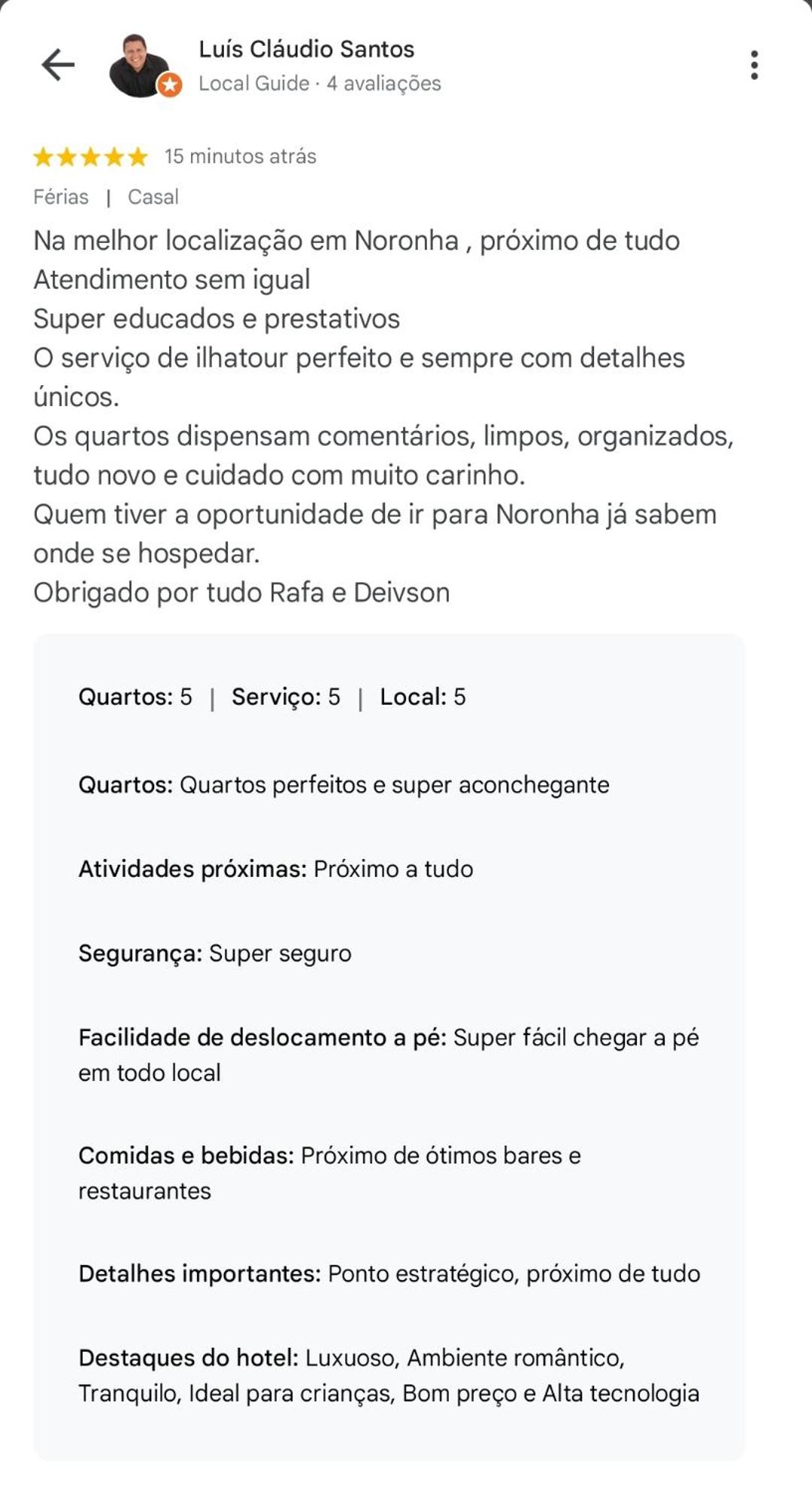The image size is (812, 1493).
Task: Tap the Detalhes importantes entry
Action: (x=389, y=1274)
